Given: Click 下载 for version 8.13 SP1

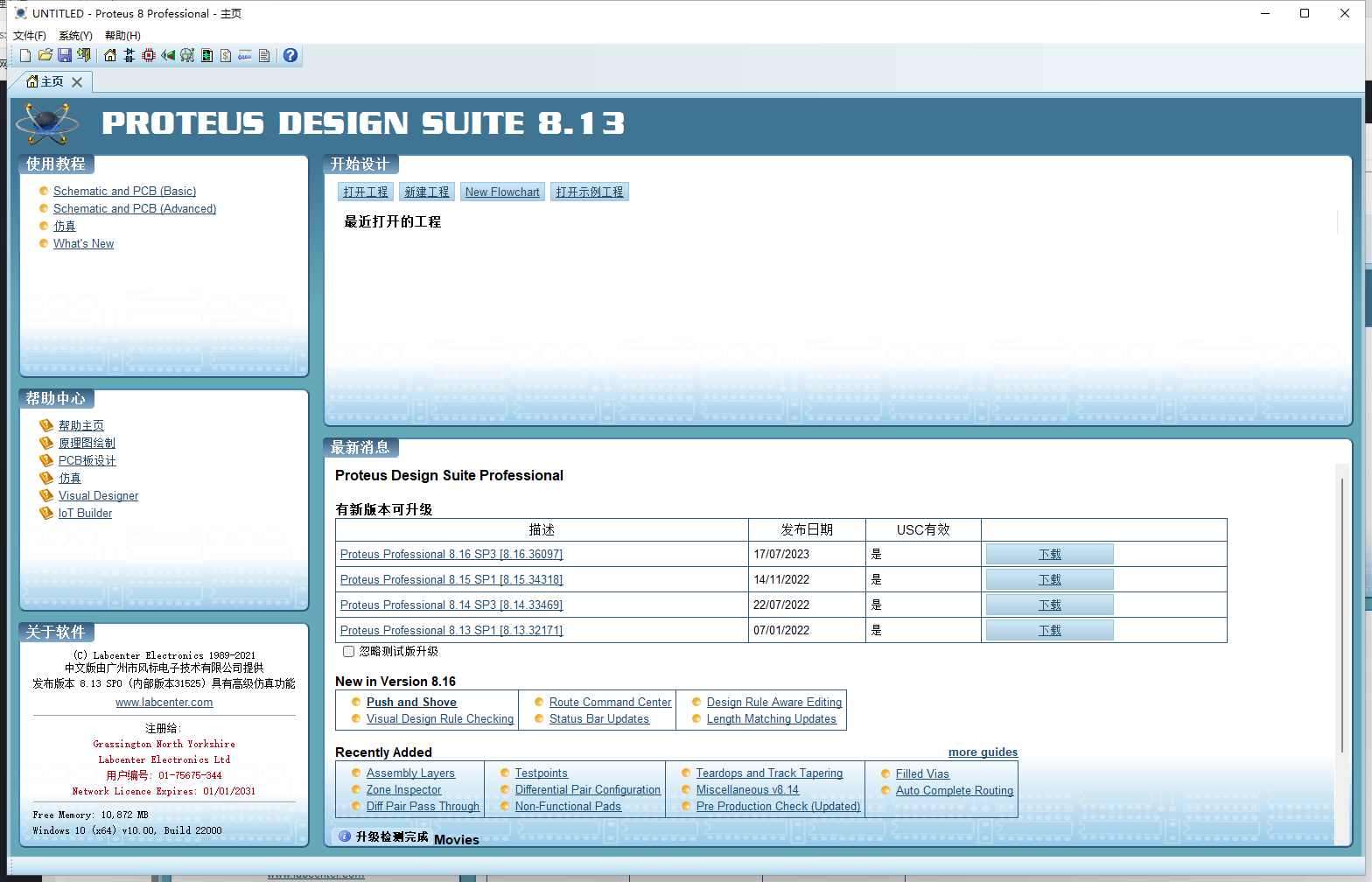Looking at the screenshot, I should click(x=1049, y=630).
